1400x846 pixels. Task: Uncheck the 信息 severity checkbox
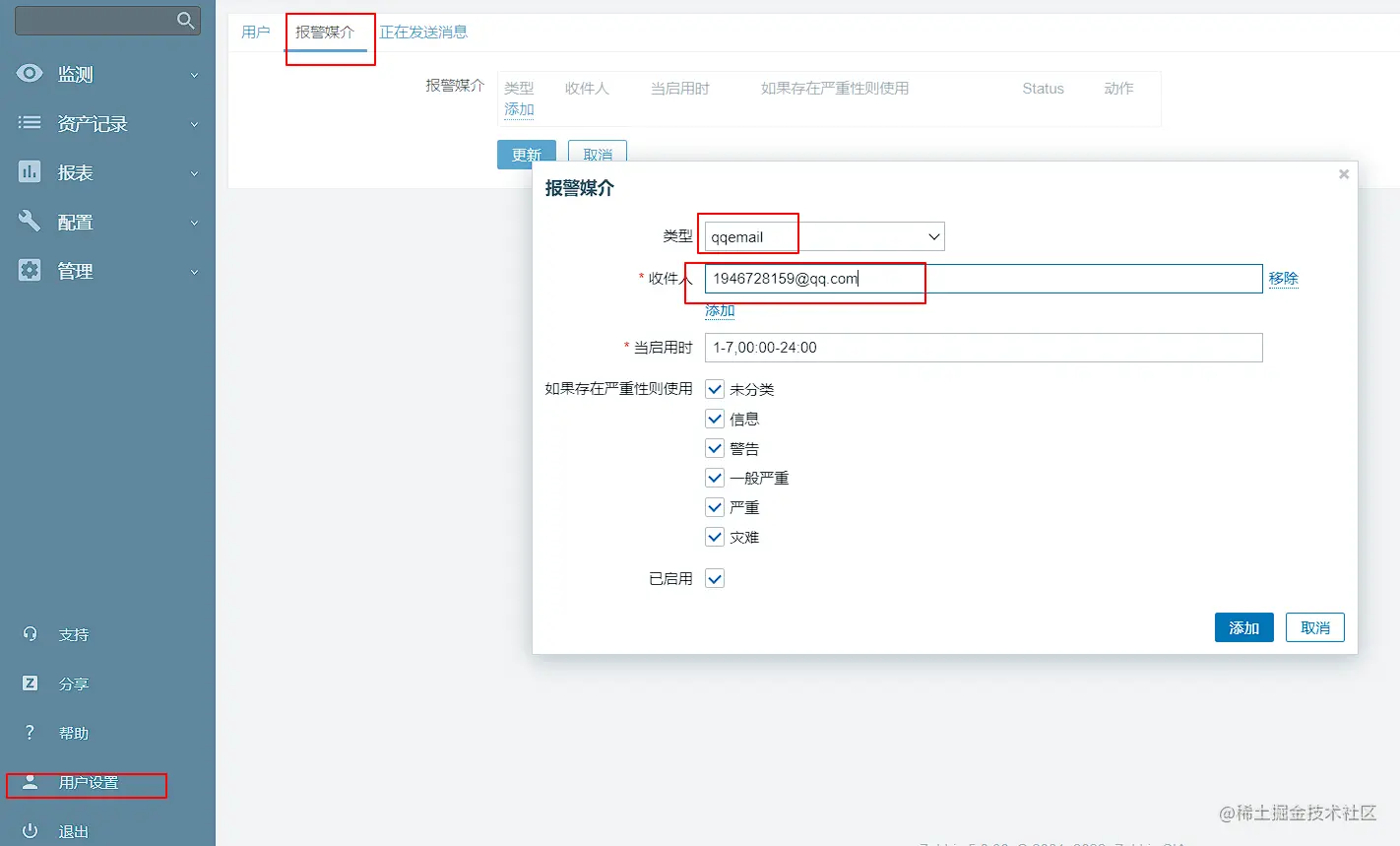[x=715, y=419]
